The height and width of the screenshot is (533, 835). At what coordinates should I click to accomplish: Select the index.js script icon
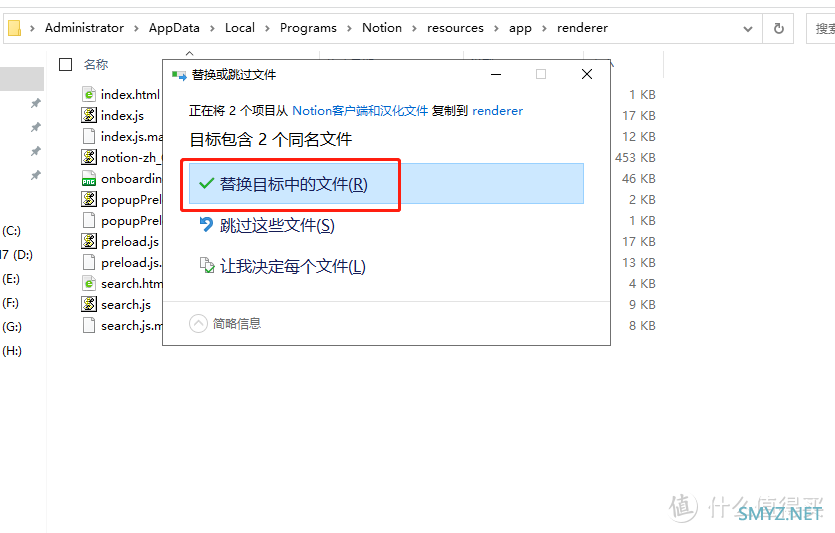[89, 115]
